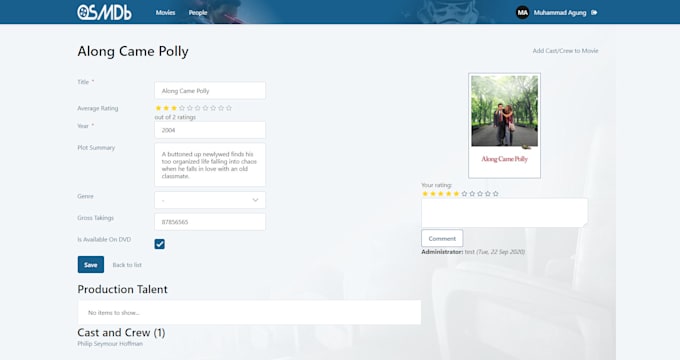Set your rating to six stars
The height and width of the screenshot is (360, 680).
point(464,193)
